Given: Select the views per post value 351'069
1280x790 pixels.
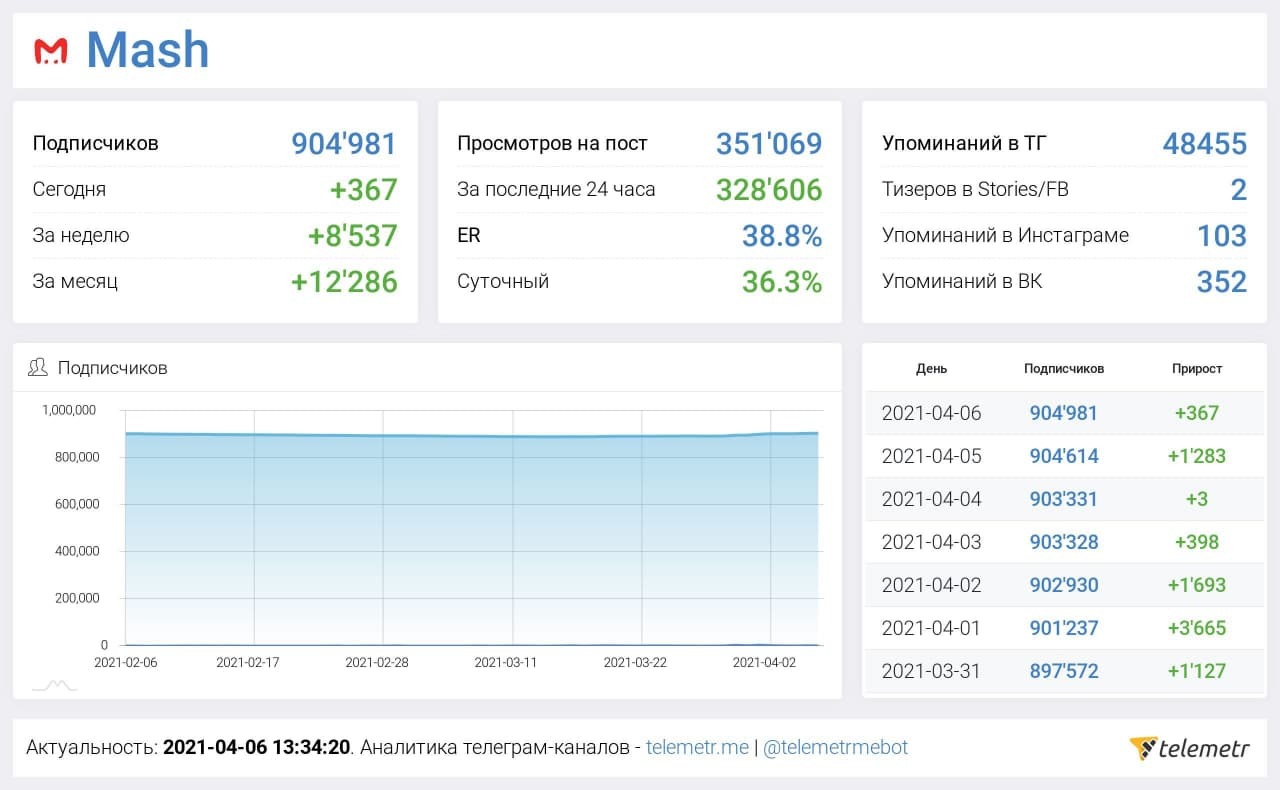Looking at the screenshot, I should click(x=769, y=144).
